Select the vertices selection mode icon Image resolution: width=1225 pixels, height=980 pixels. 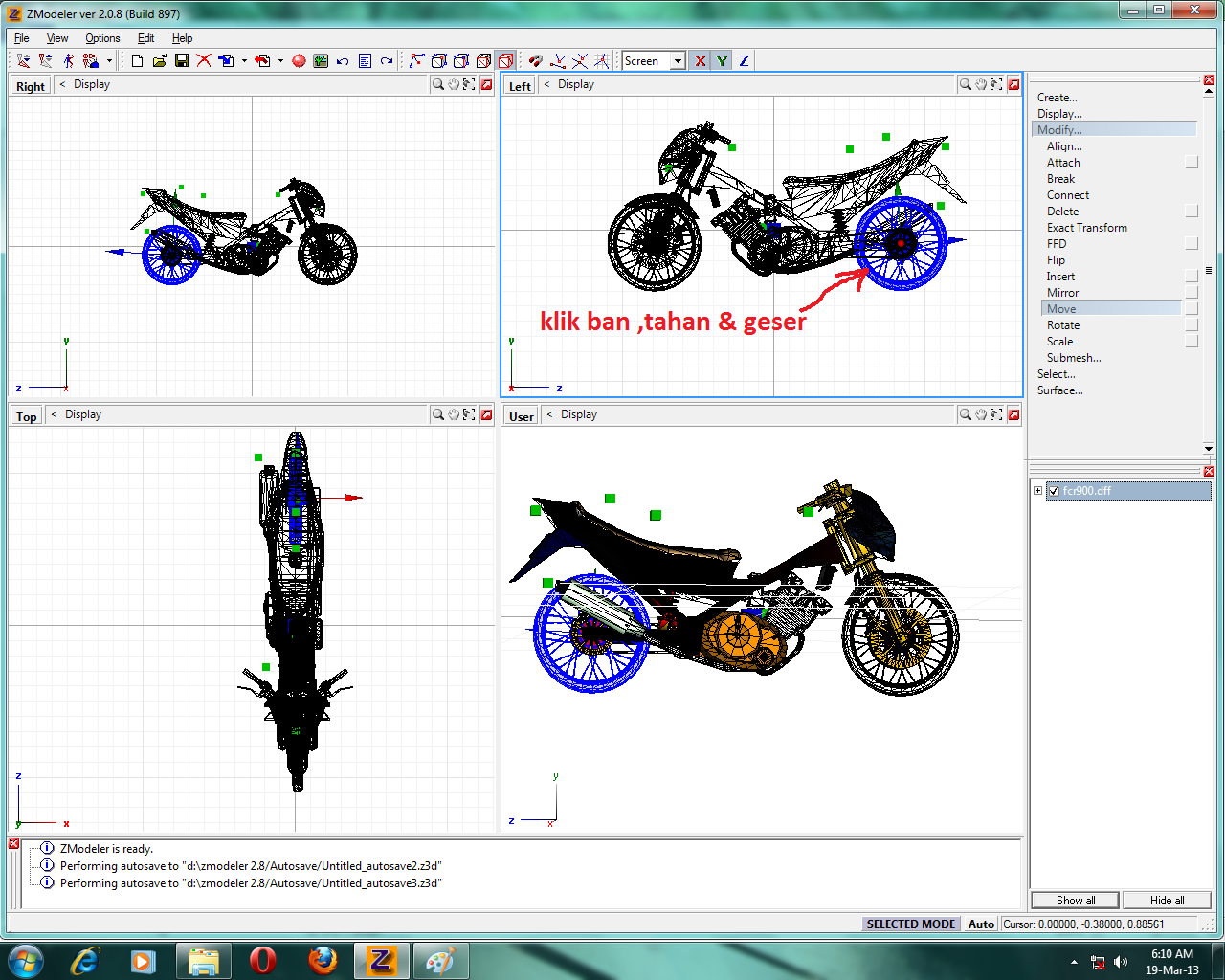416,60
